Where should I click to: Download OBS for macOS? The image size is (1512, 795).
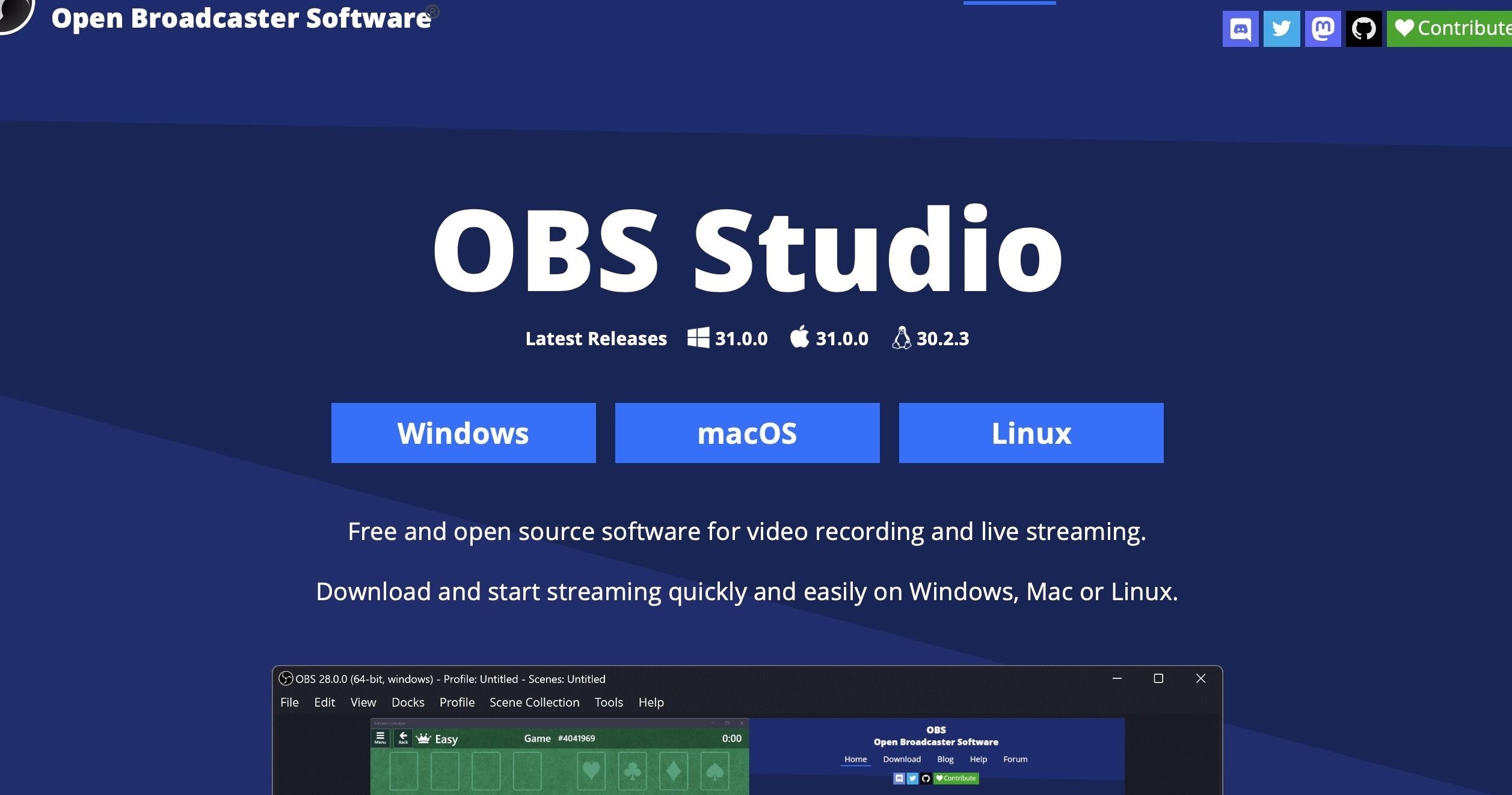pyautogui.click(x=747, y=433)
